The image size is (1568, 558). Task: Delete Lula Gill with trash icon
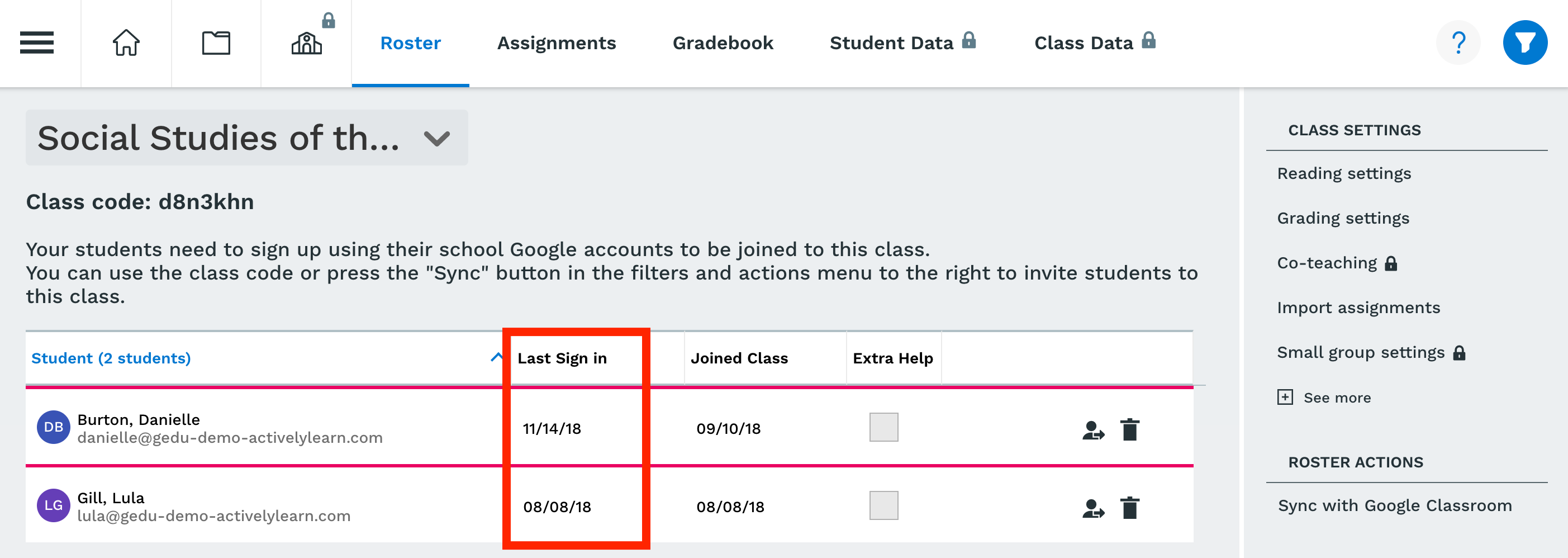pyautogui.click(x=1130, y=508)
